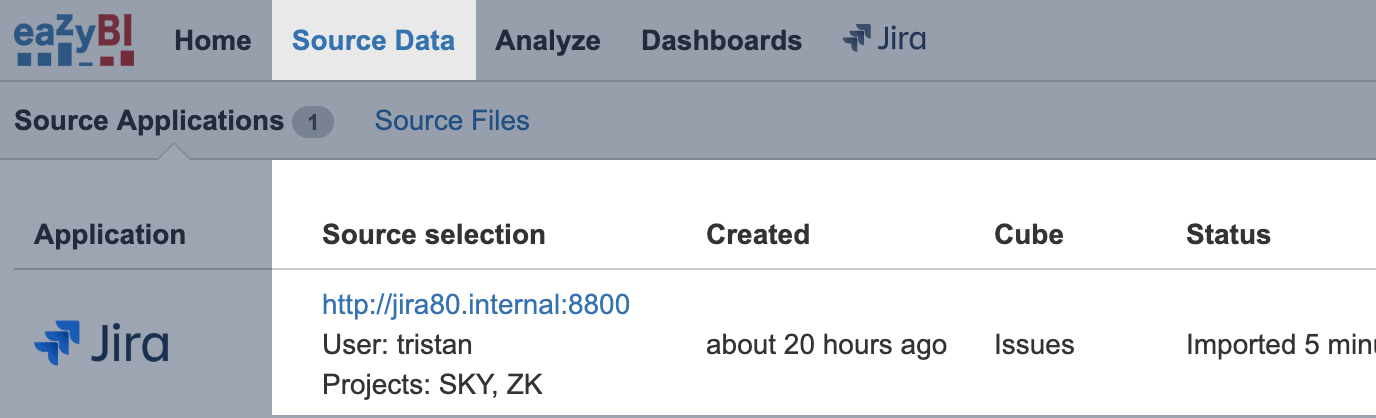Screen dimensions: 1376x418
Task: Click the Application column header
Action: 110,235
